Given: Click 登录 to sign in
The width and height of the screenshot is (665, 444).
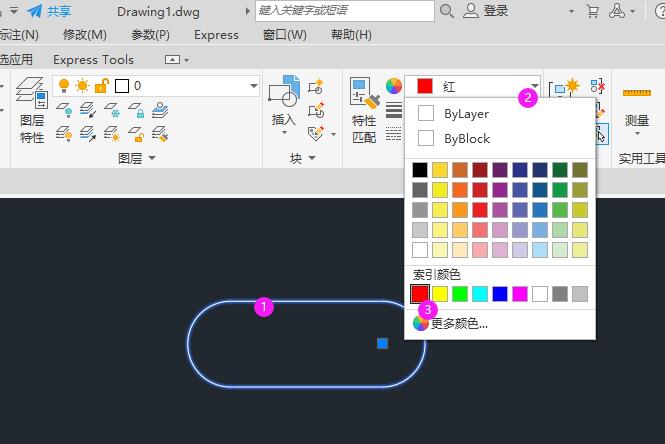Looking at the screenshot, I should 496,11.
